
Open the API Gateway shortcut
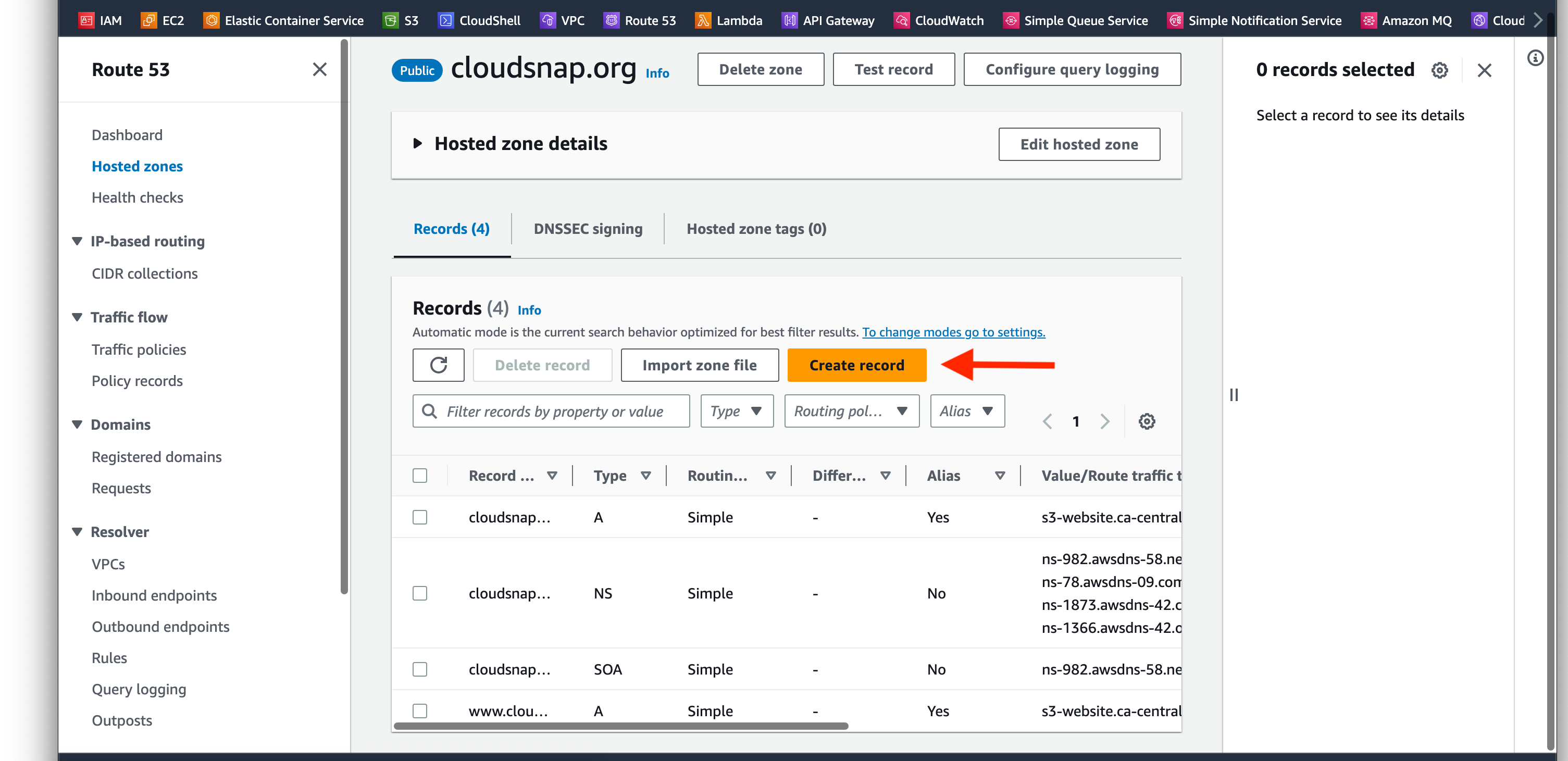tap(828, 20)
